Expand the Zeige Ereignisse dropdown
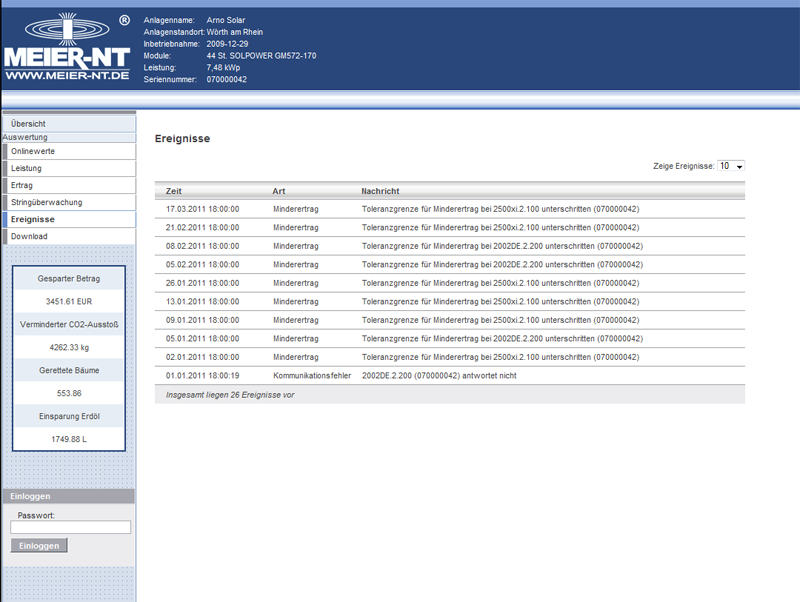Viewport: 800px width, 602px height. [731, 166]
